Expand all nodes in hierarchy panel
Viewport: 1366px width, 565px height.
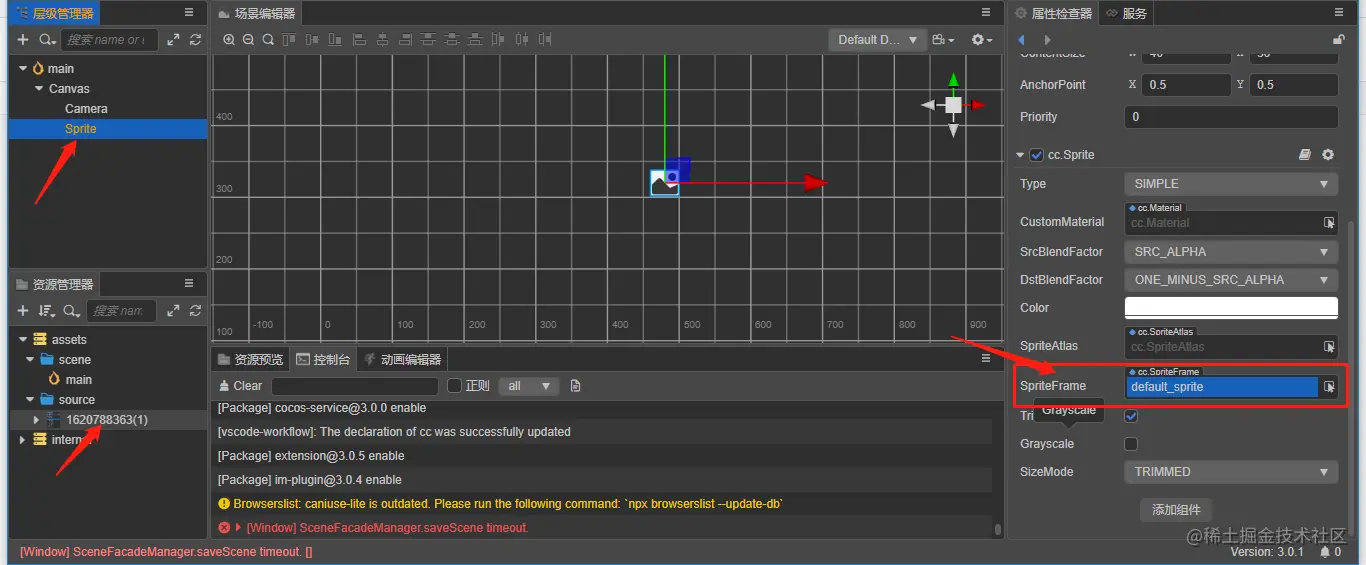click(174, 40)
